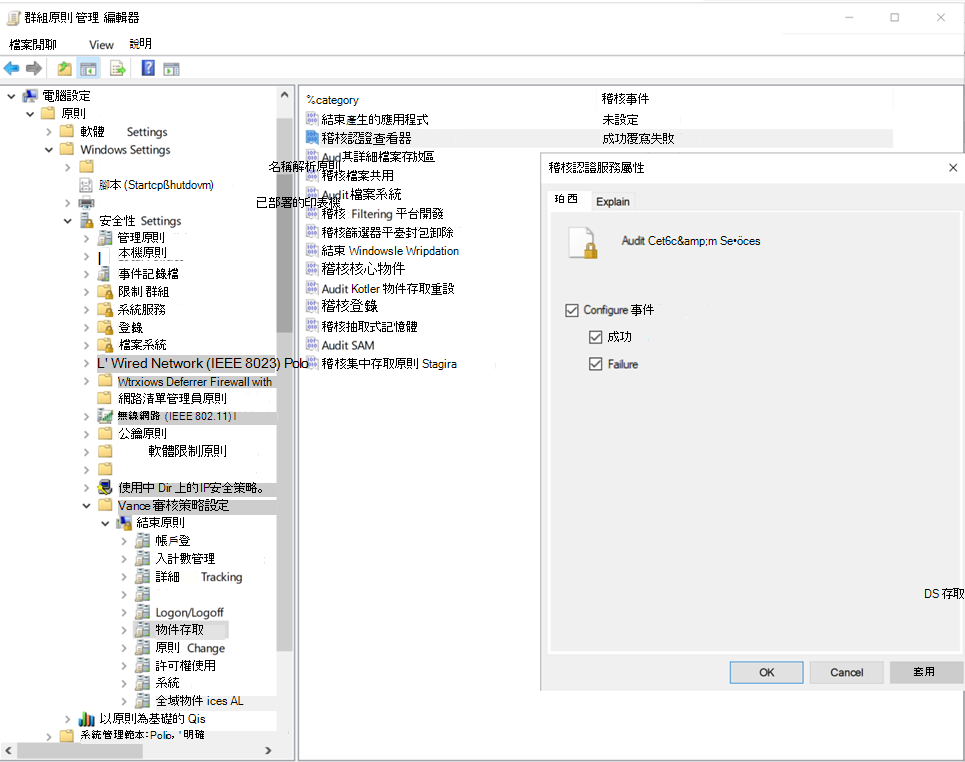Collapse the Vance 審核策略設定 node
Viewport: 965px width, 762px height.
pos(87,505)
